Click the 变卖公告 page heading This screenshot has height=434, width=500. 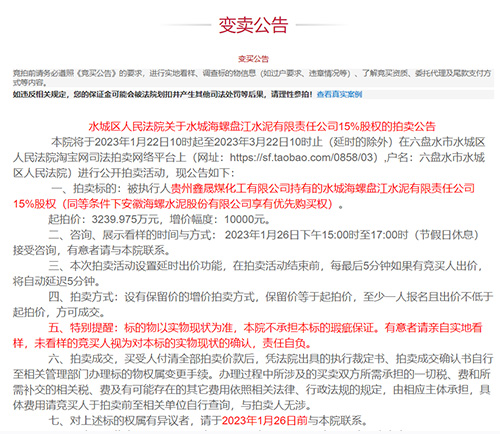coord(253,25)
